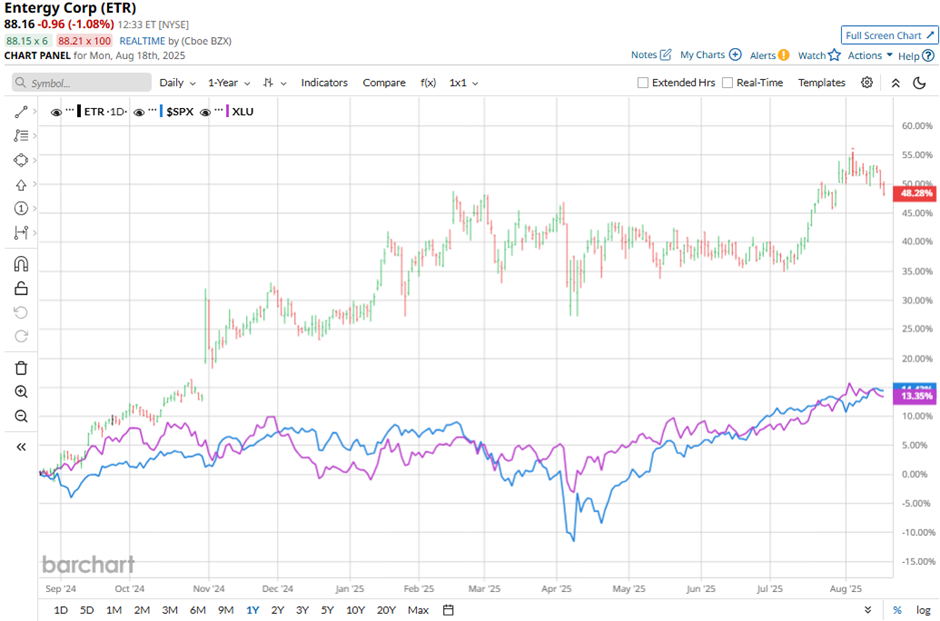The image size is (940, 621).
Task: Click the XLU purple color swatch
Action: (227, 111)
